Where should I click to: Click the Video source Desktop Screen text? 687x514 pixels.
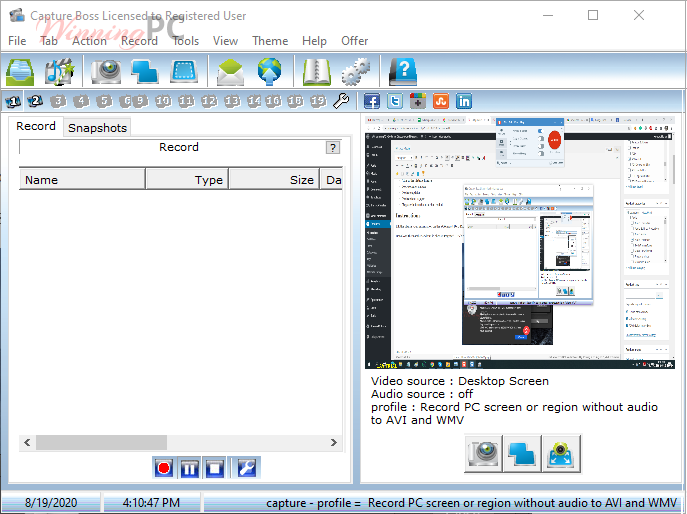tap(460, 381)
